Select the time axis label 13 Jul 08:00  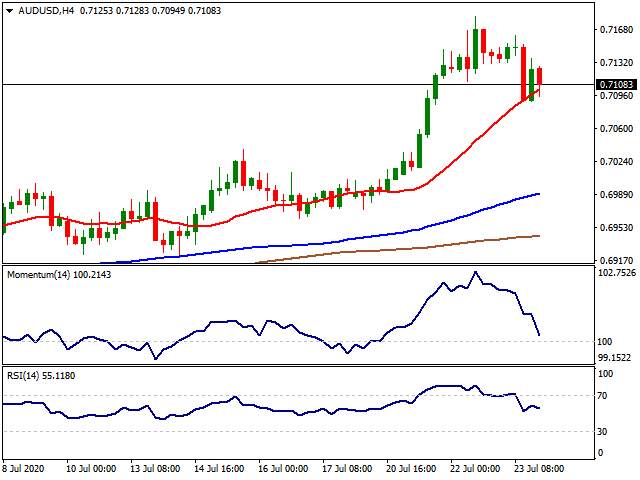pyautogui.click(x=155, y=468)
